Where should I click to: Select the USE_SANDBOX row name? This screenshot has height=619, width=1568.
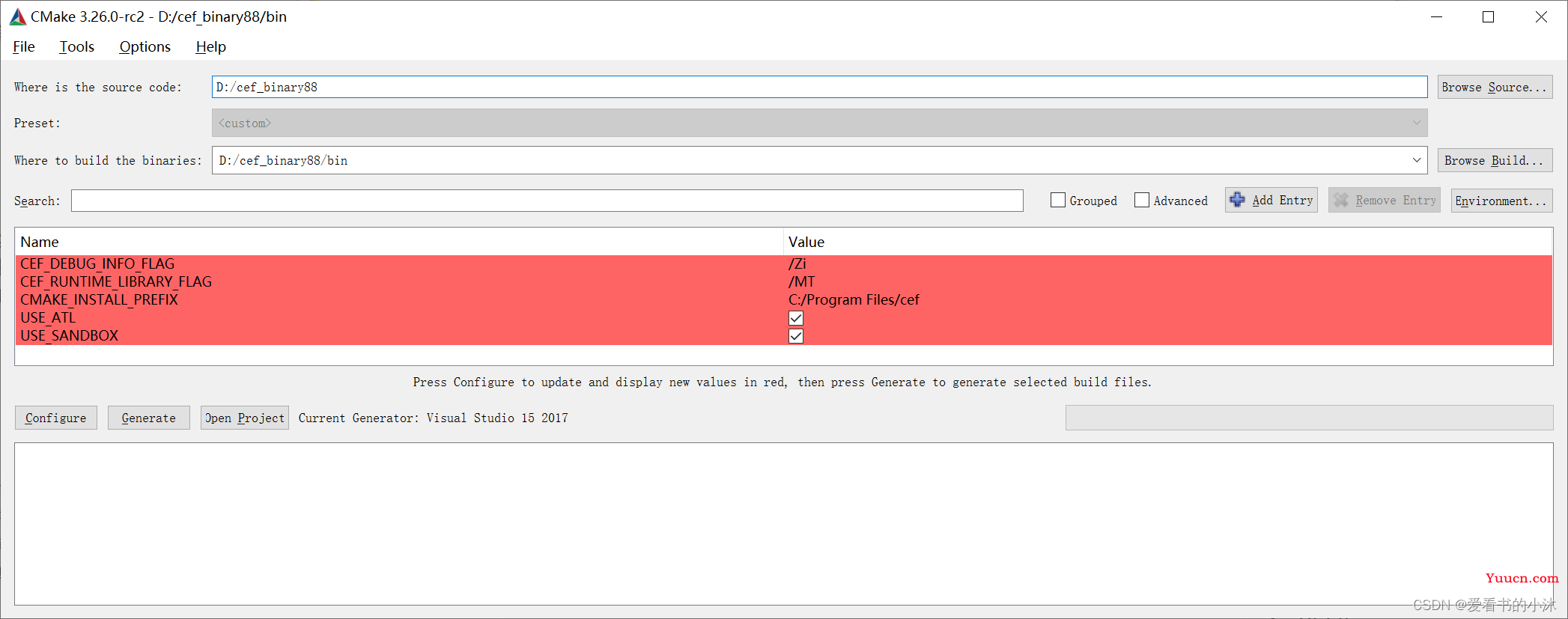click(x=70, y=335)
